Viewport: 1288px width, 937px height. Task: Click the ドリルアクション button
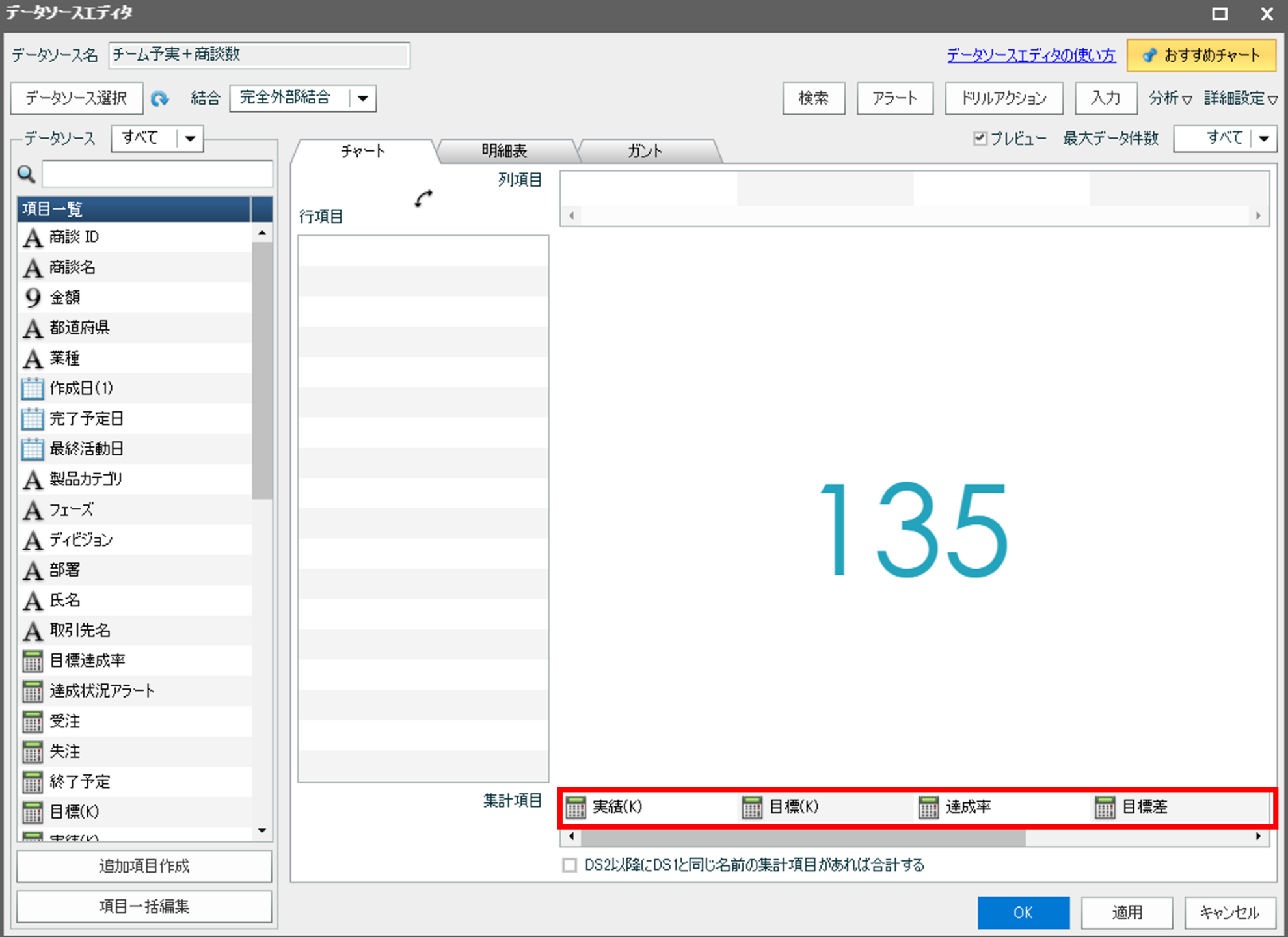point(1004,98)
